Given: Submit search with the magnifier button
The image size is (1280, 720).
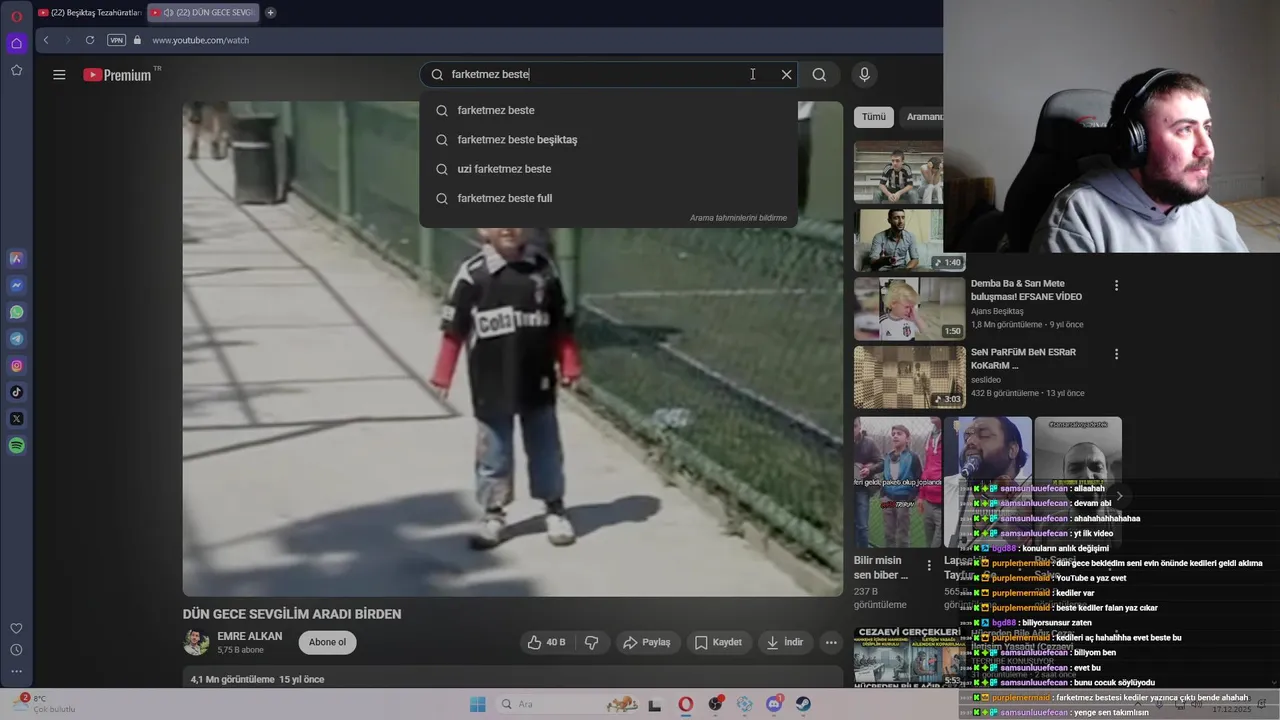Looking at the screenshot, I should point(819,74).
